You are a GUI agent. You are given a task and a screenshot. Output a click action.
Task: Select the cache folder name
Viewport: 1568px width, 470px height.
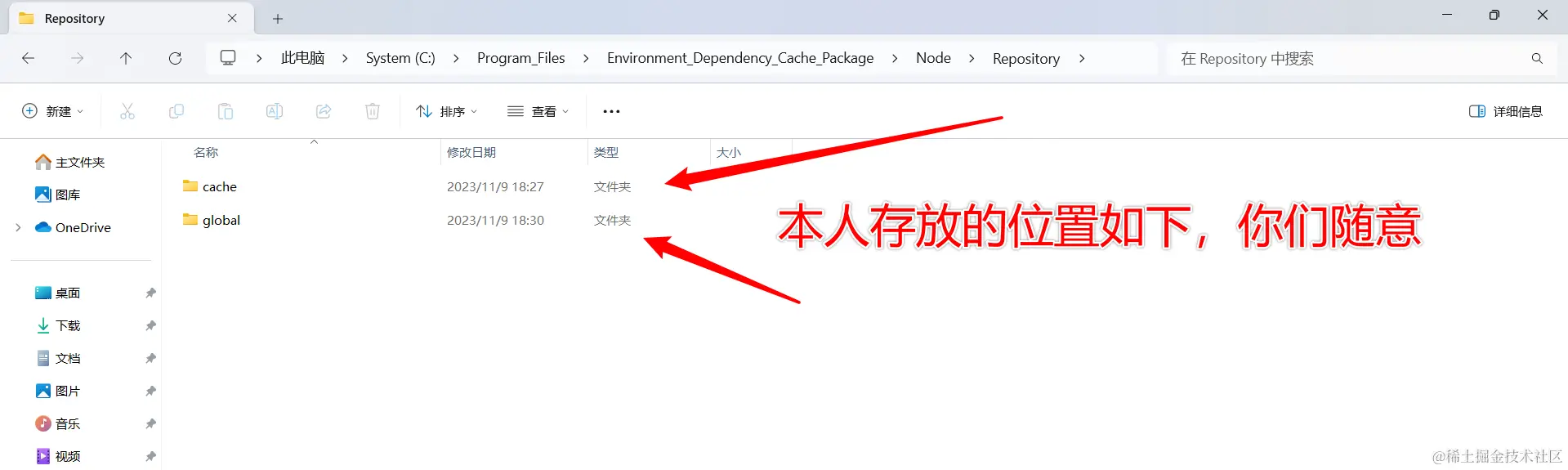(x=220, y=186)
